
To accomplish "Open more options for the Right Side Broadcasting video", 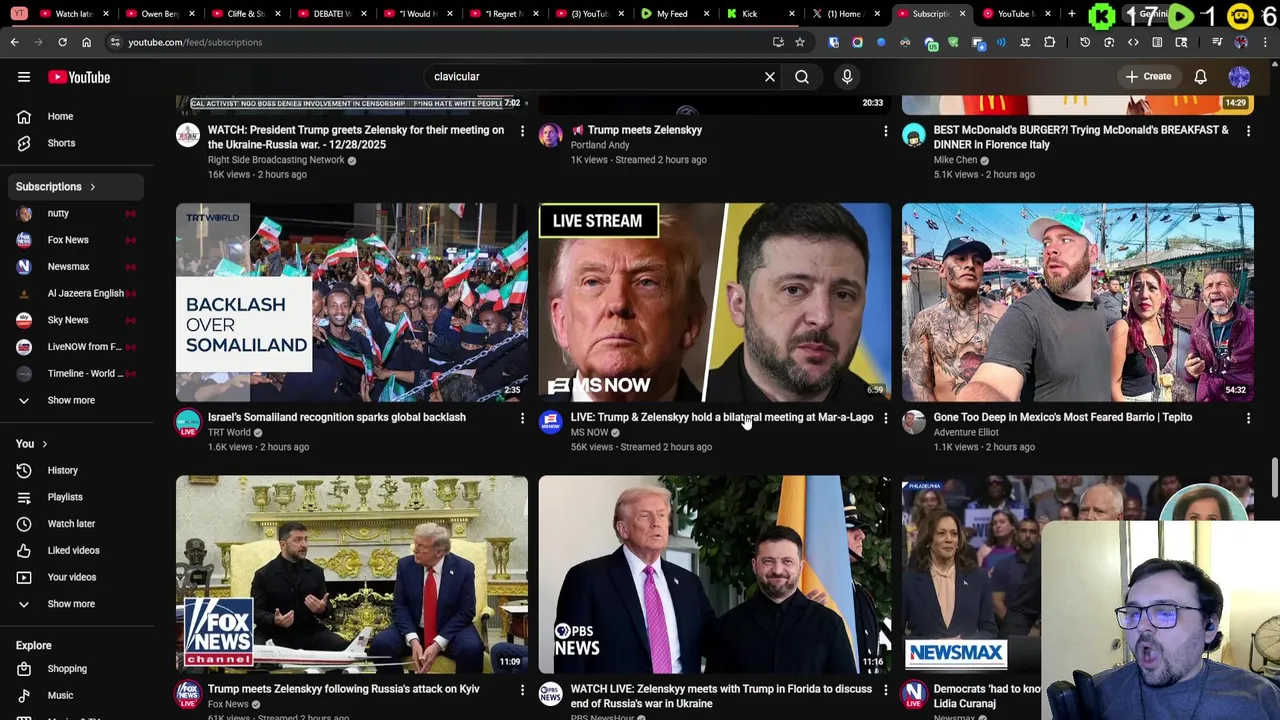I will tap(522, 131).
